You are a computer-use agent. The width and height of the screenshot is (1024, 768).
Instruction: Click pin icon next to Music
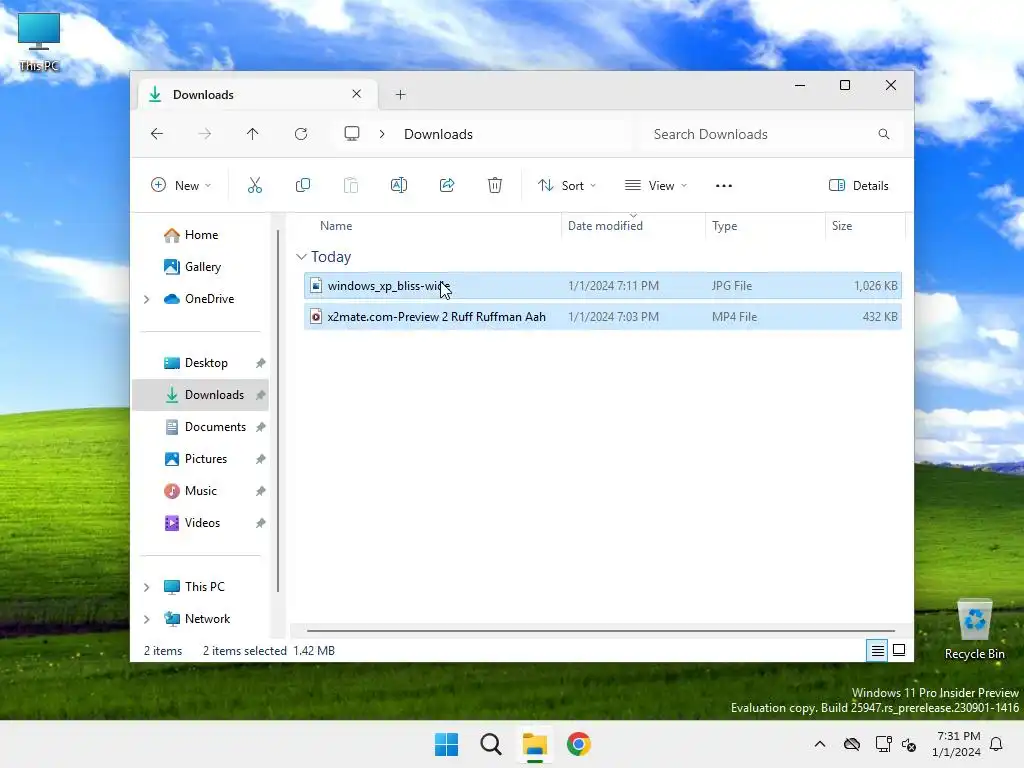(x=261, y=491)
